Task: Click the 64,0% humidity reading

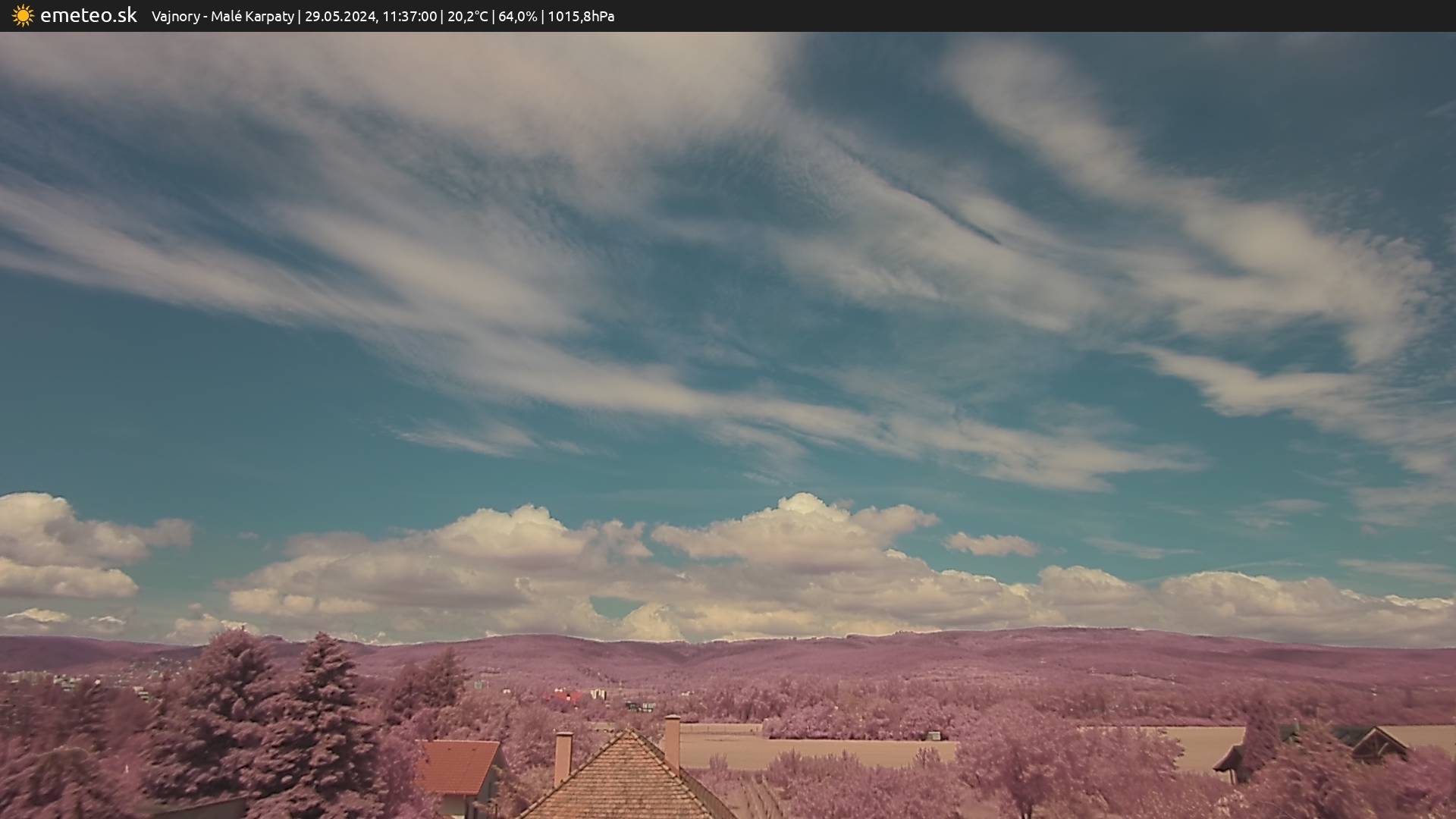Action: (x=517, y=17)
